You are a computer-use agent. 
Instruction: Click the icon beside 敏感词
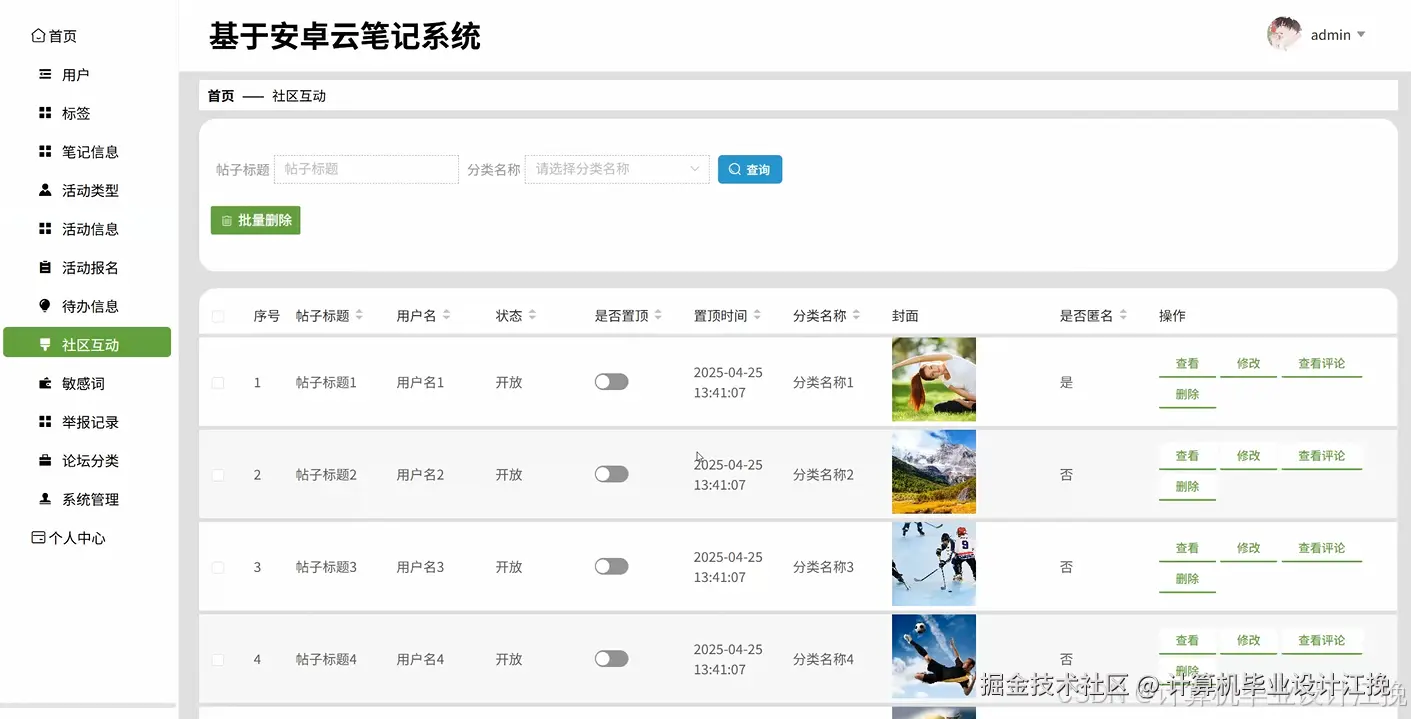(45, 383)
